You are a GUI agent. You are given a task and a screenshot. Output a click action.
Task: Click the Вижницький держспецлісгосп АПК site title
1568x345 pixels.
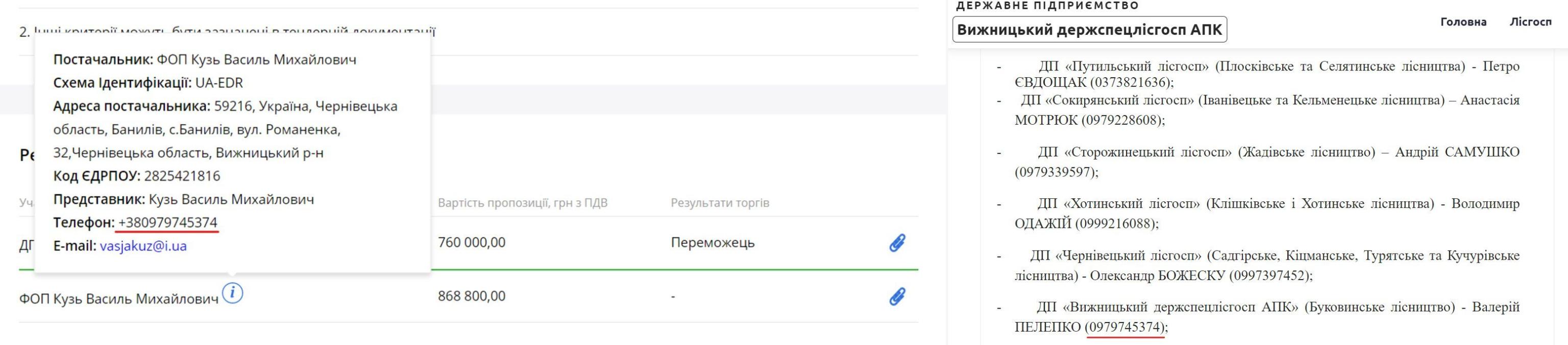pyautogui.click(x=1089, y=30)
